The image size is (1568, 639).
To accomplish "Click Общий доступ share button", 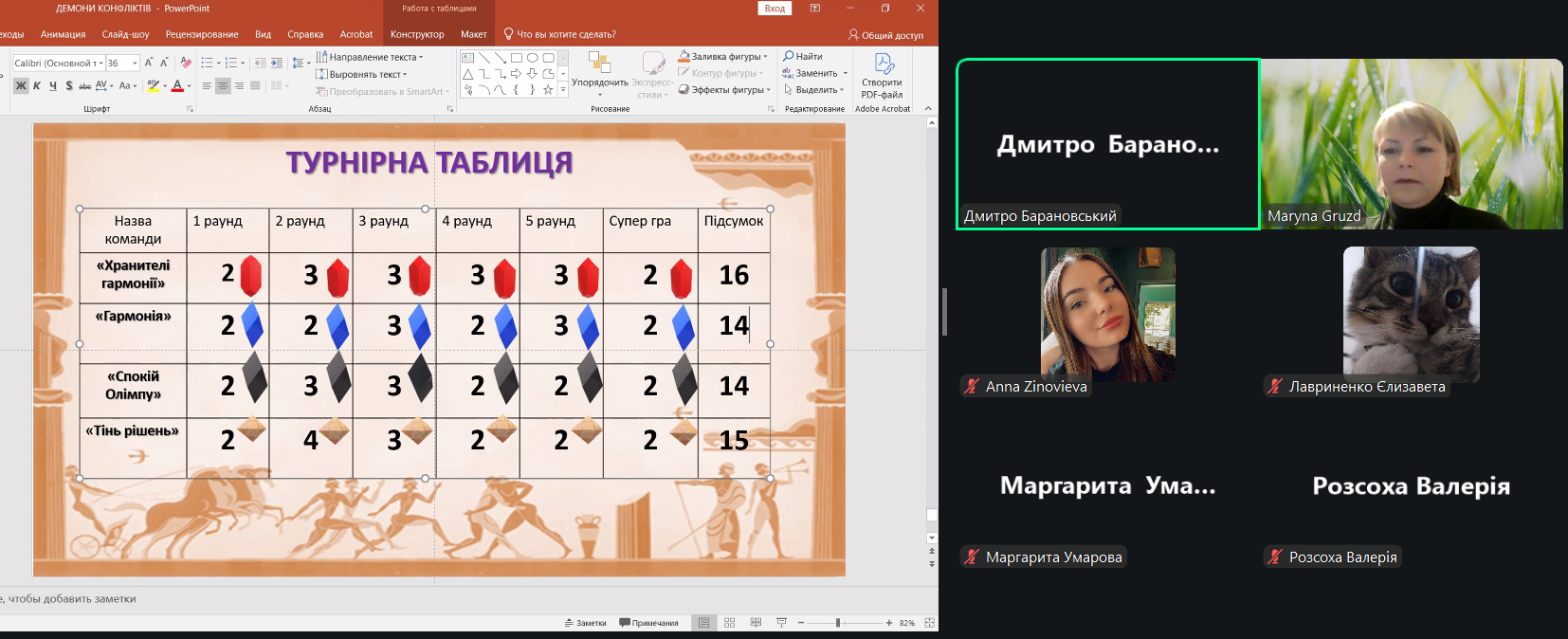I will tap(885, 35).
